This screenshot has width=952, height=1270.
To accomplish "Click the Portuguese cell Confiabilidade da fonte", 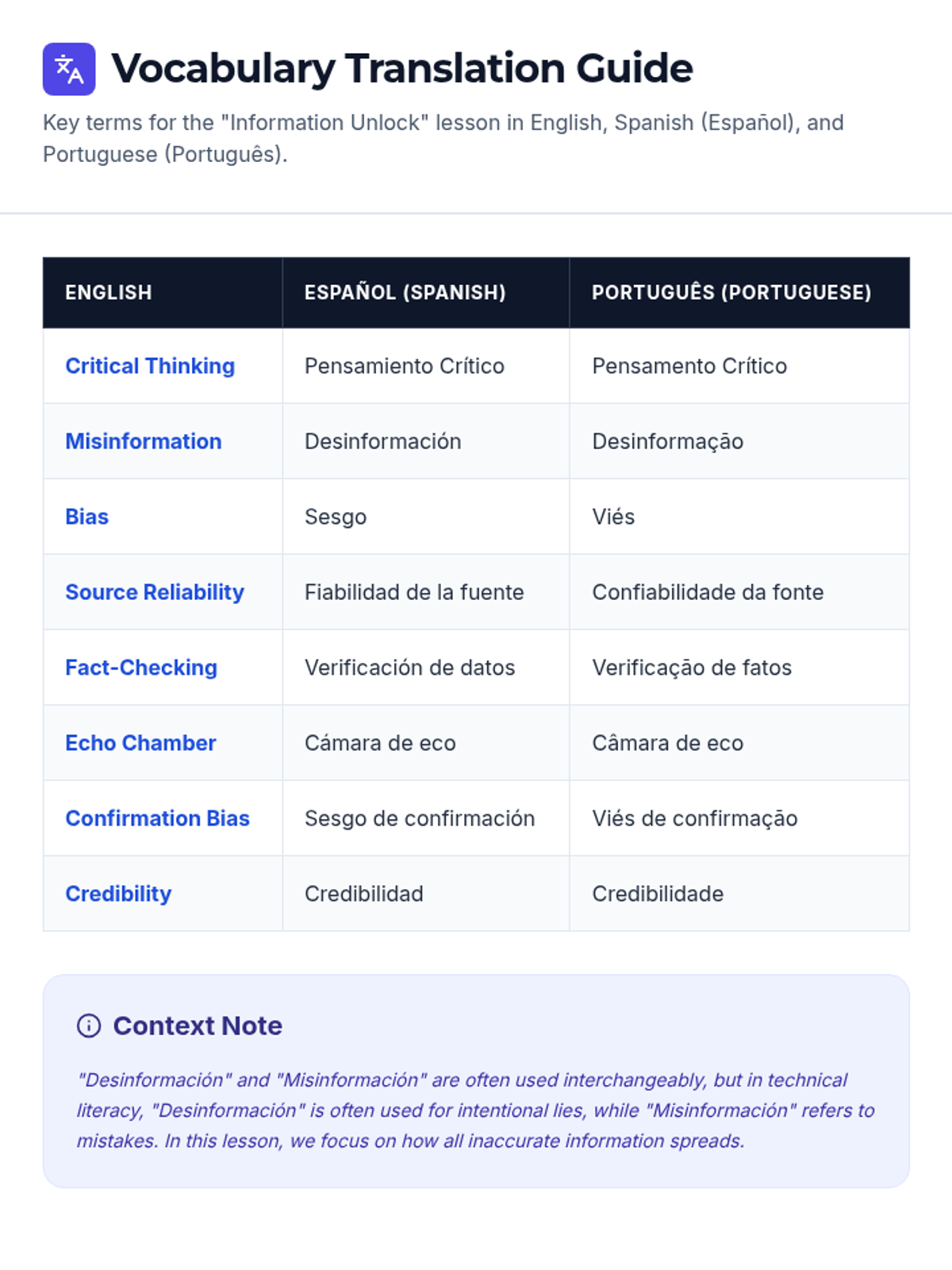I will pos(708,592).
